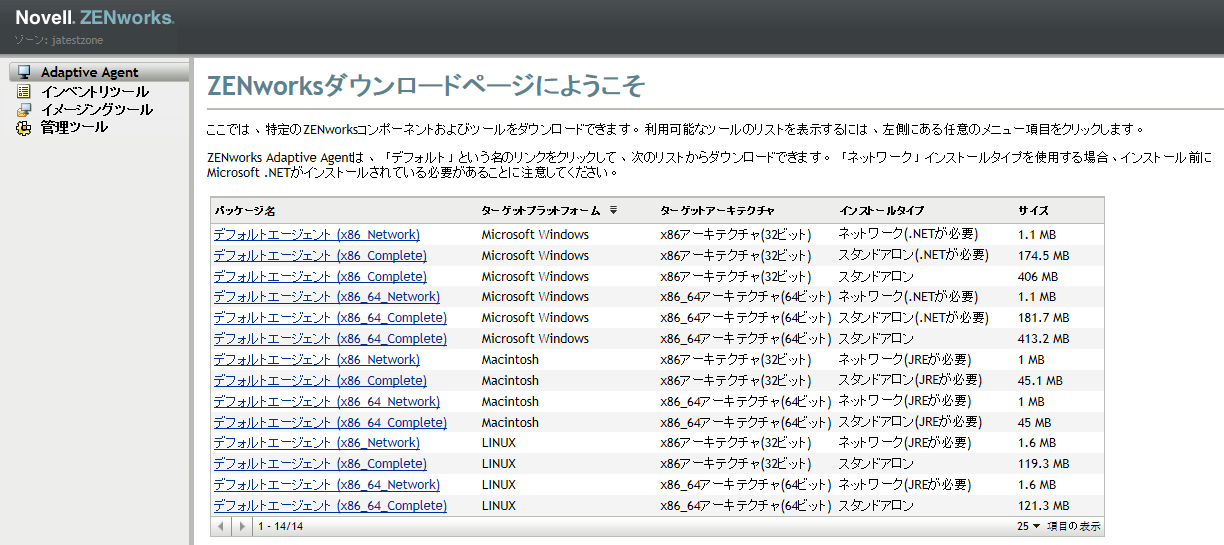
Task: Download the Macintosh x86_64_Network agent
Action: click(326, 402)
